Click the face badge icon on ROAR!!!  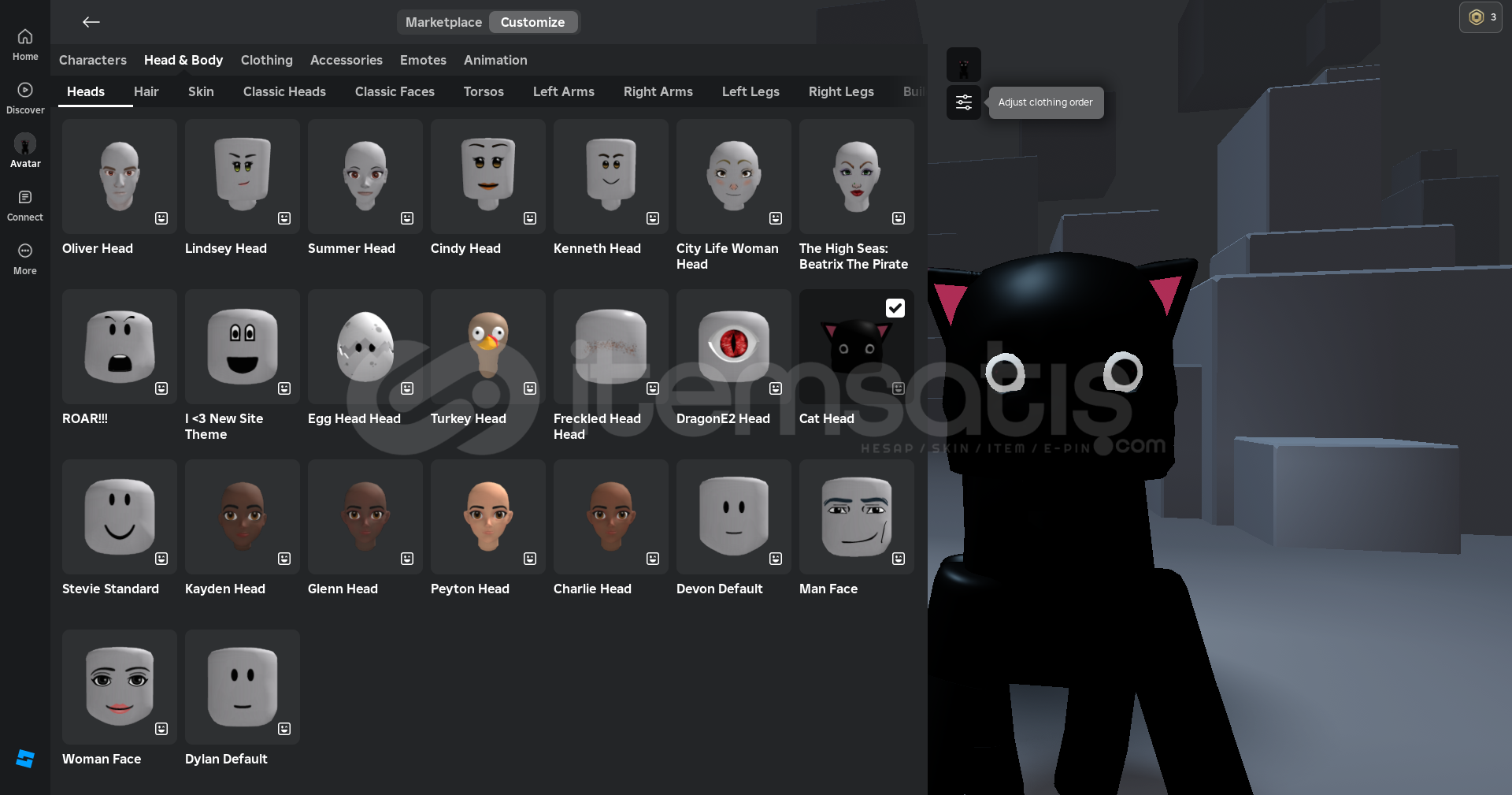[x=161, y=388]
